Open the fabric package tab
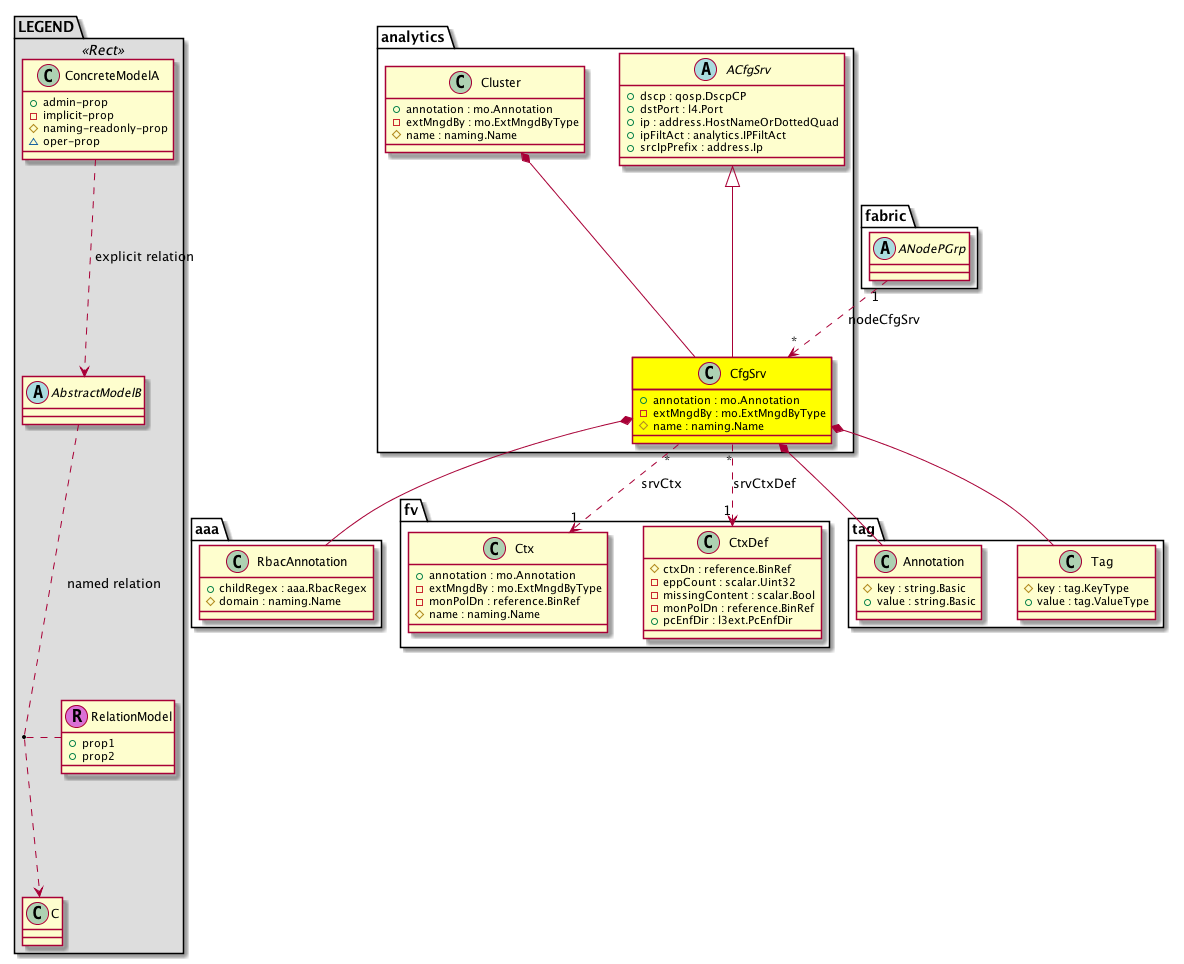This screenshot has height=964, width=1184. pos(883,214)
